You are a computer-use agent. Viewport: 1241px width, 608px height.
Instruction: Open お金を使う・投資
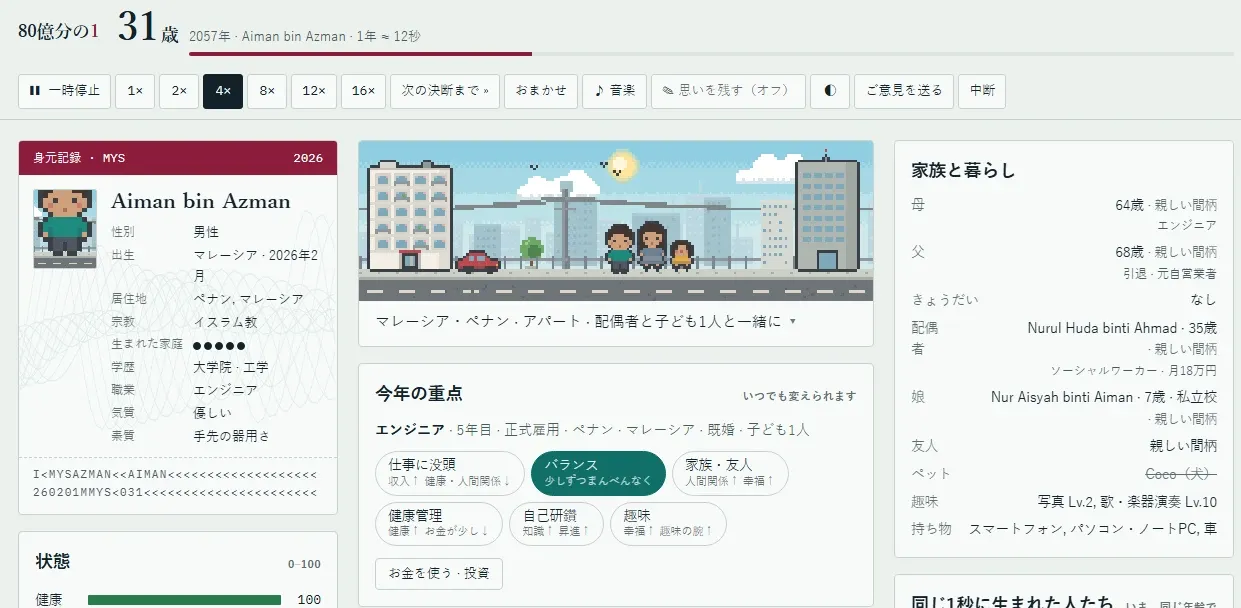pyautogui.click(x=439, y=574)
